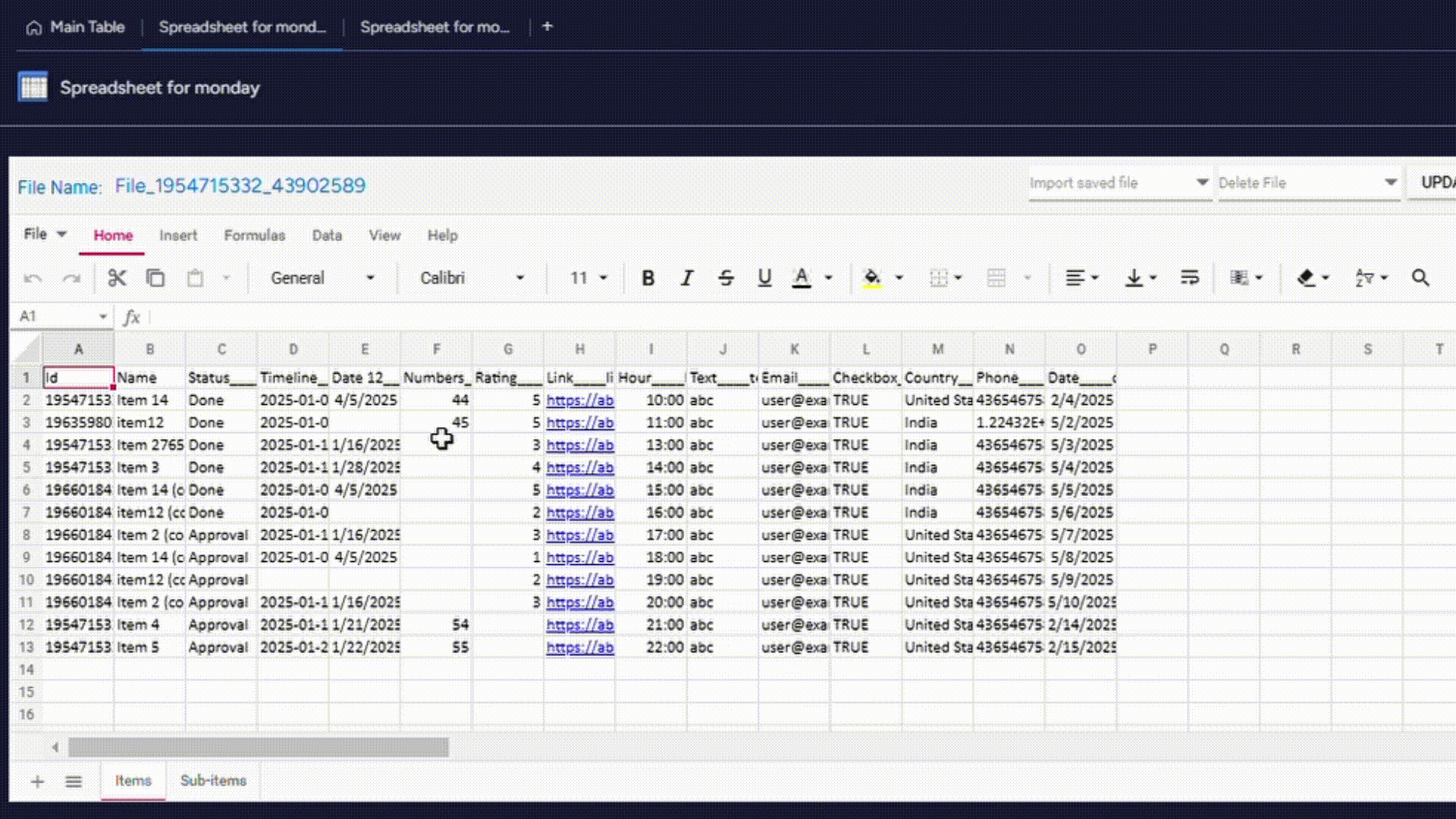Viewport: 1456px width, 819px height.
Task: Click file name File_1954715332_43902589
Action: click(x=240, y=186)
